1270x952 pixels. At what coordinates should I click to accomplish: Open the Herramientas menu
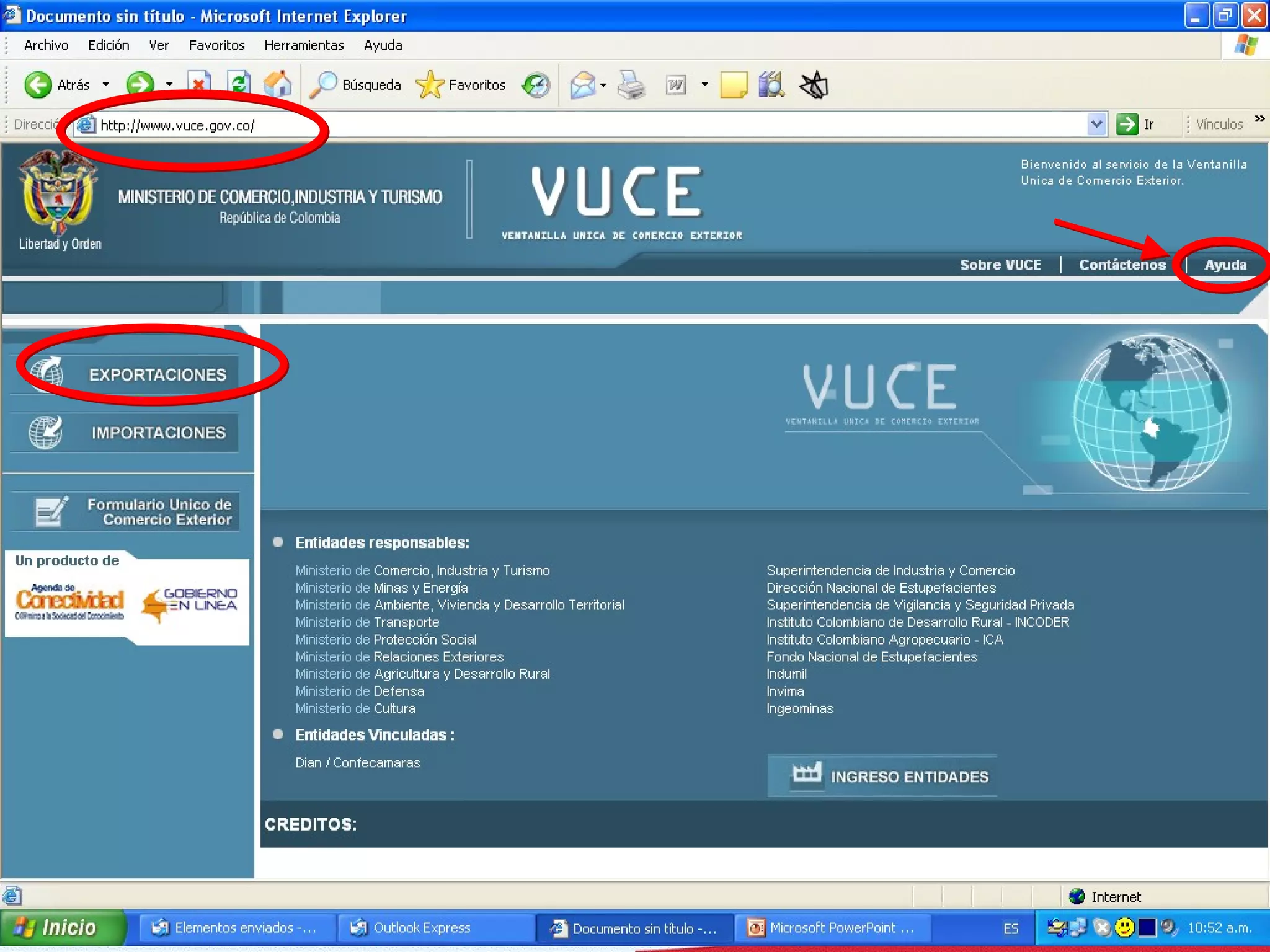[x=303, y=45]
